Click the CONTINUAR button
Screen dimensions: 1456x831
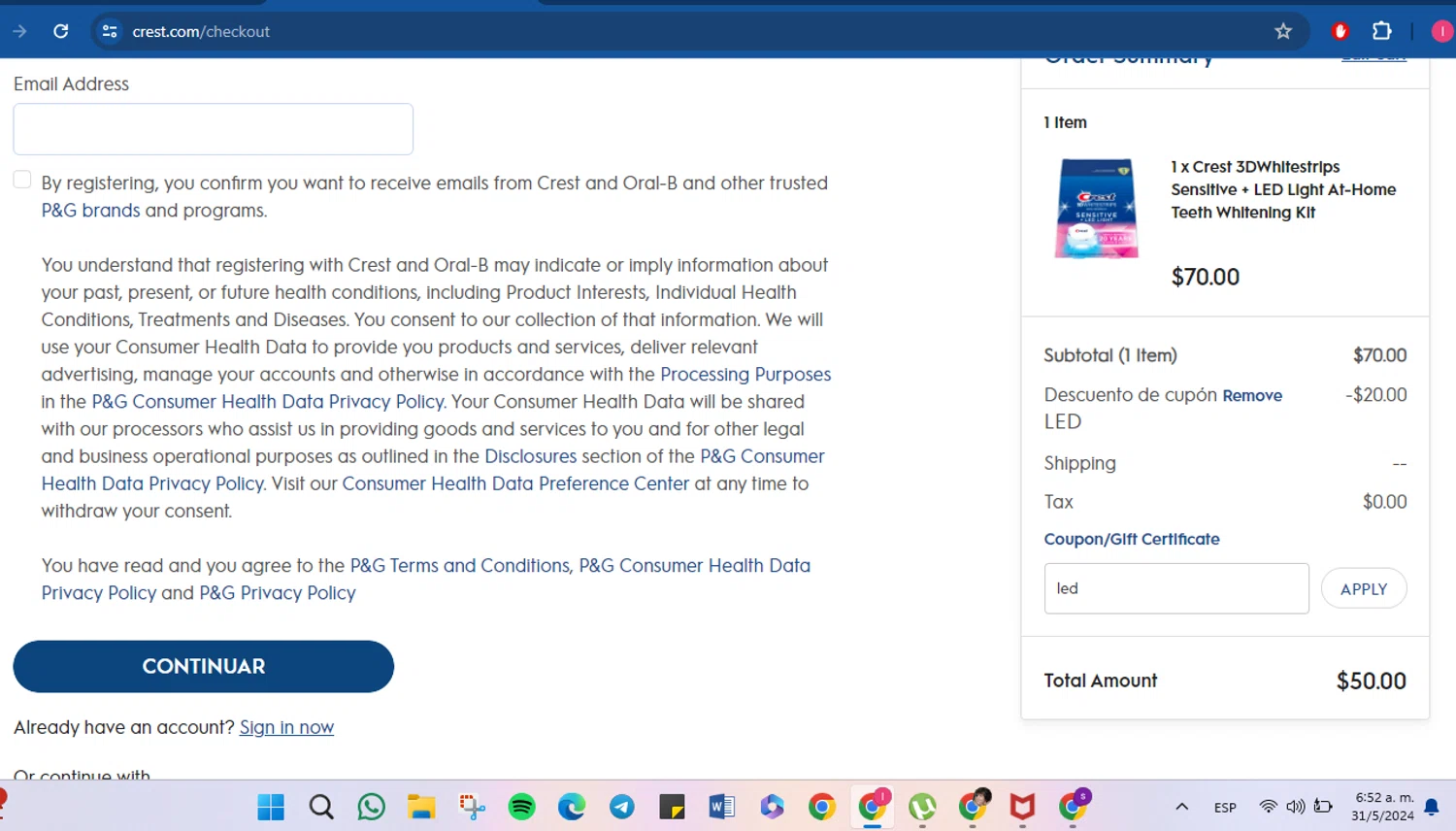(x=204, y=666)
